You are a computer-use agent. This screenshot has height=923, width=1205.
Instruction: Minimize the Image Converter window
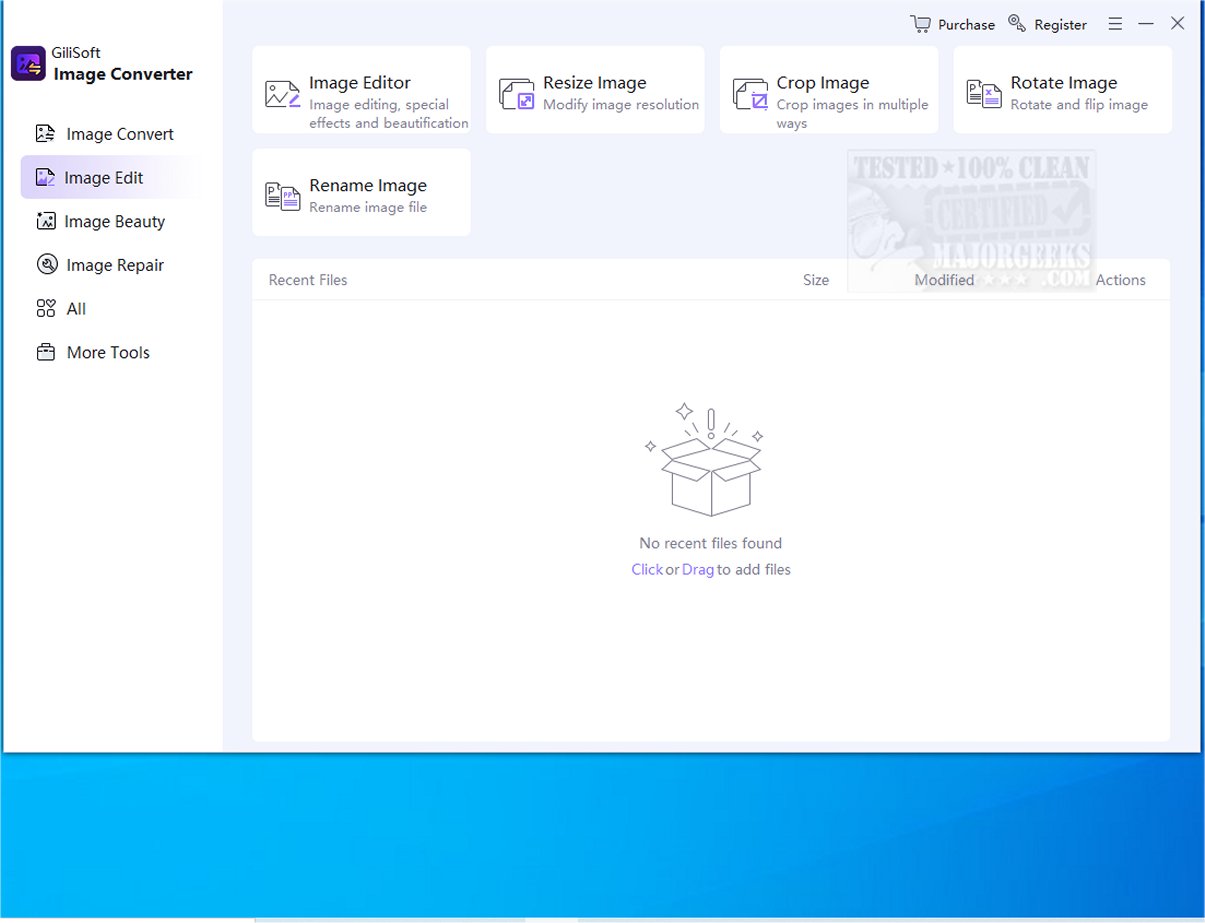[x=1146, y=24]
